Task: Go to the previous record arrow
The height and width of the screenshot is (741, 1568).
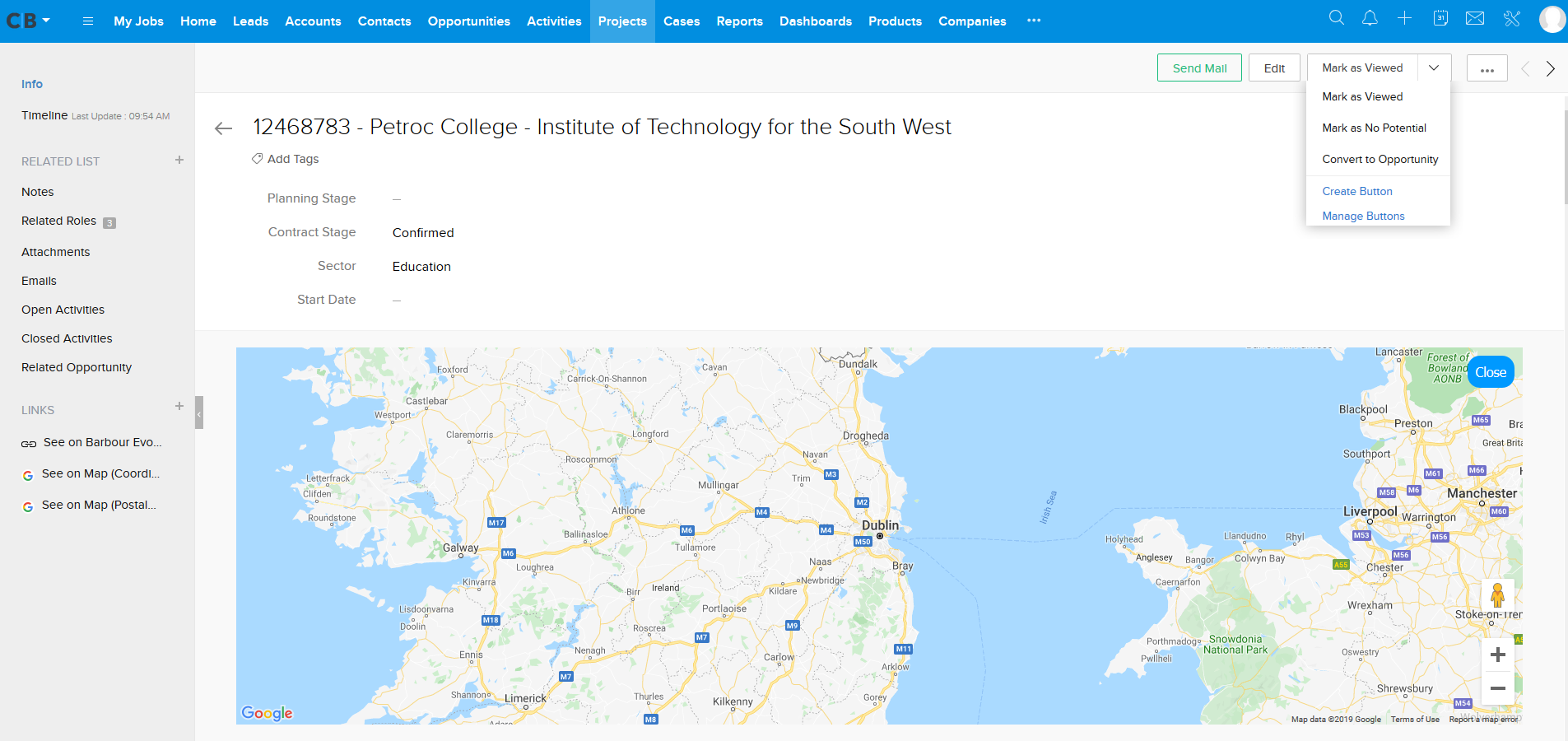Action: [x=1525, y=68]
